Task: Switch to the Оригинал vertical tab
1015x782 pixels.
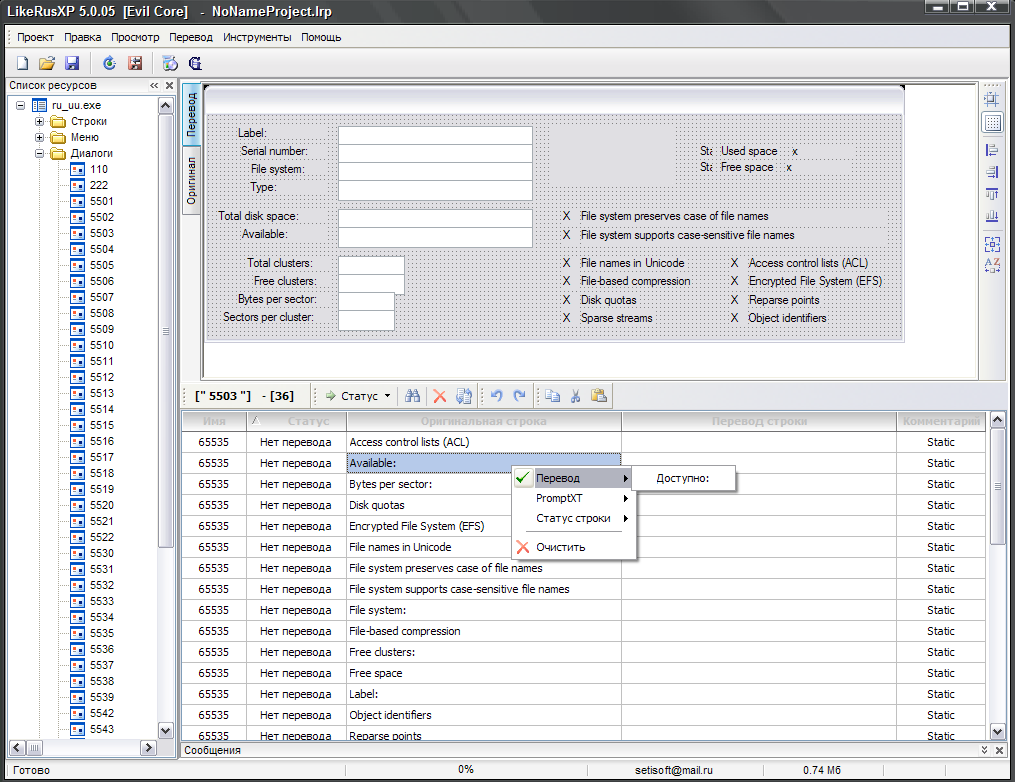Action: click(191, 181)
